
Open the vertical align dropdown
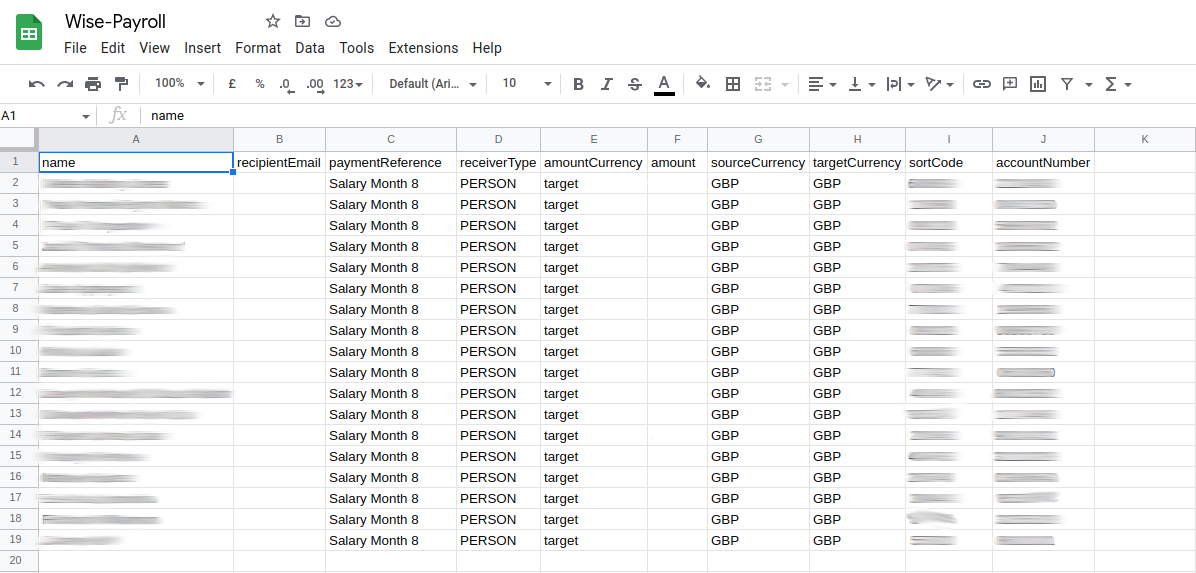(862, 84)
